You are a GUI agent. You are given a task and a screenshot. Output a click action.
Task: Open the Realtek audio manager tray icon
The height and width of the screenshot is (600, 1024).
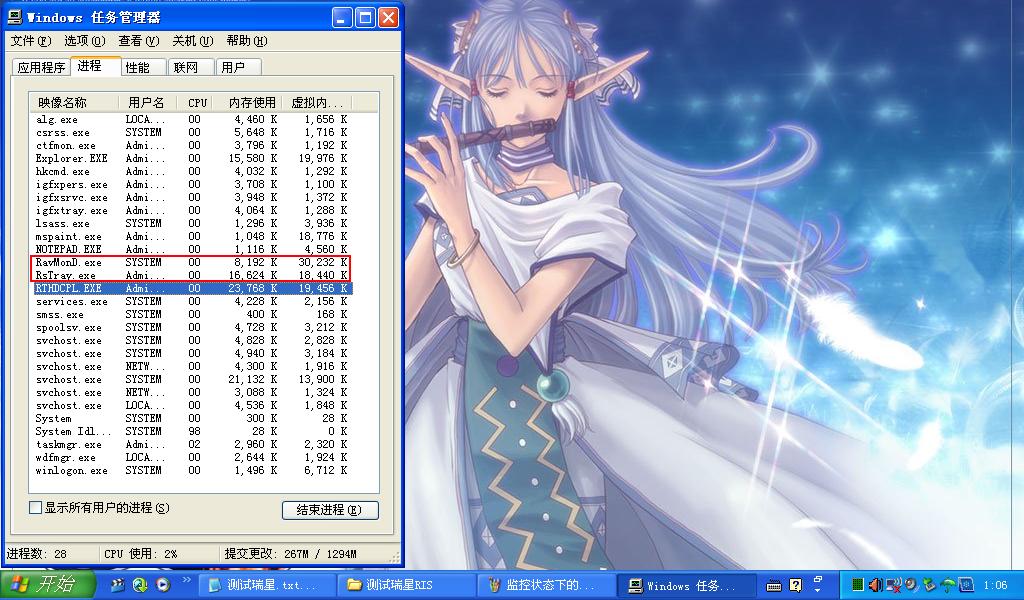click(910, 585)
